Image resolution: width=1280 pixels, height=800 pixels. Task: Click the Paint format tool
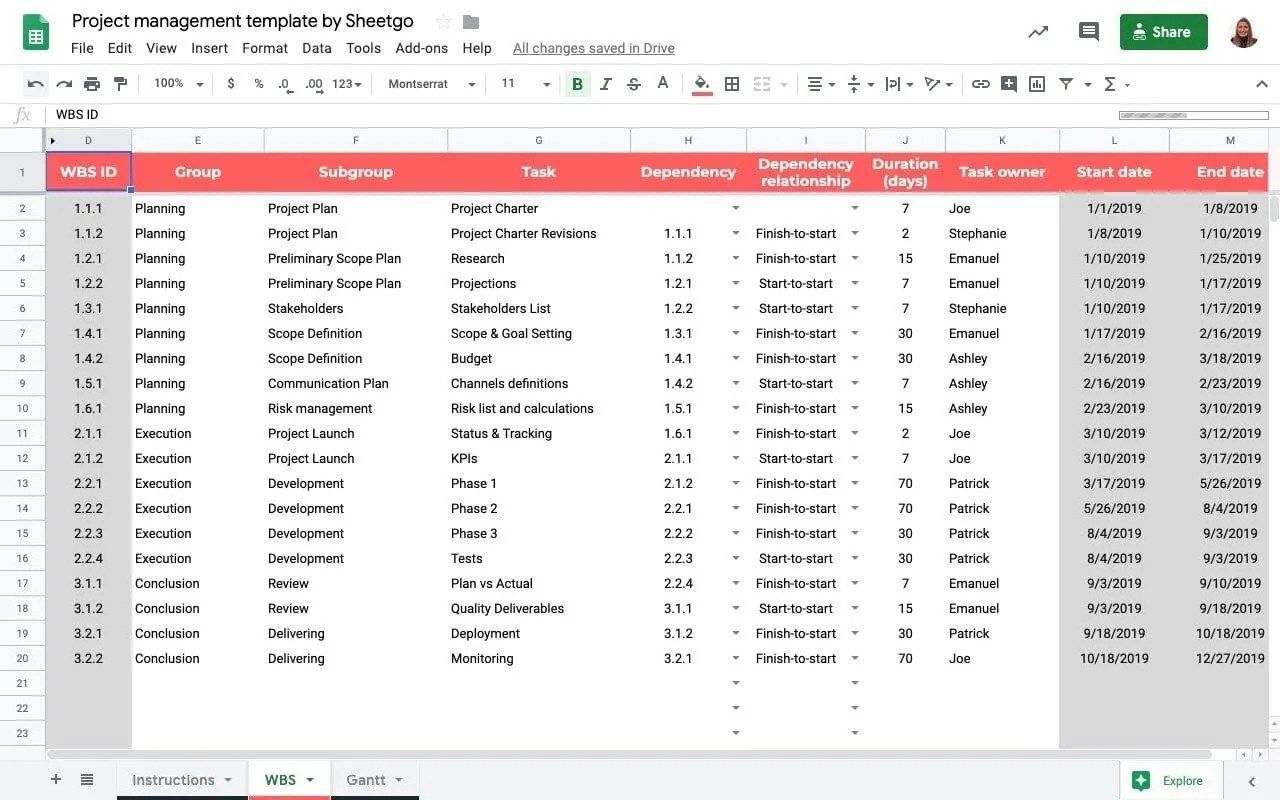point(120,84)
